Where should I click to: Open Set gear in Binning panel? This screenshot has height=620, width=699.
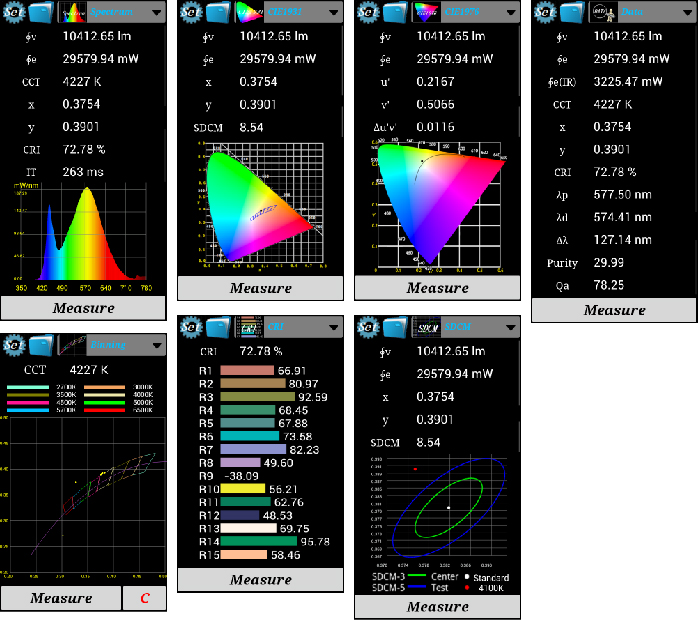click(14, 345)
